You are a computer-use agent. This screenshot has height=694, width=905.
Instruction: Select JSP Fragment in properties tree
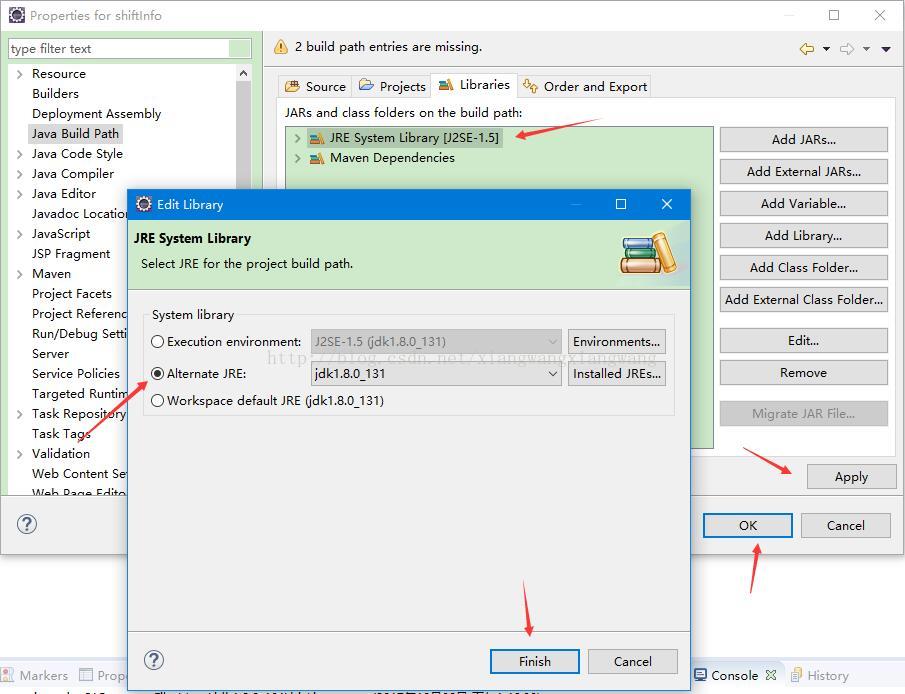coord(71,254)
